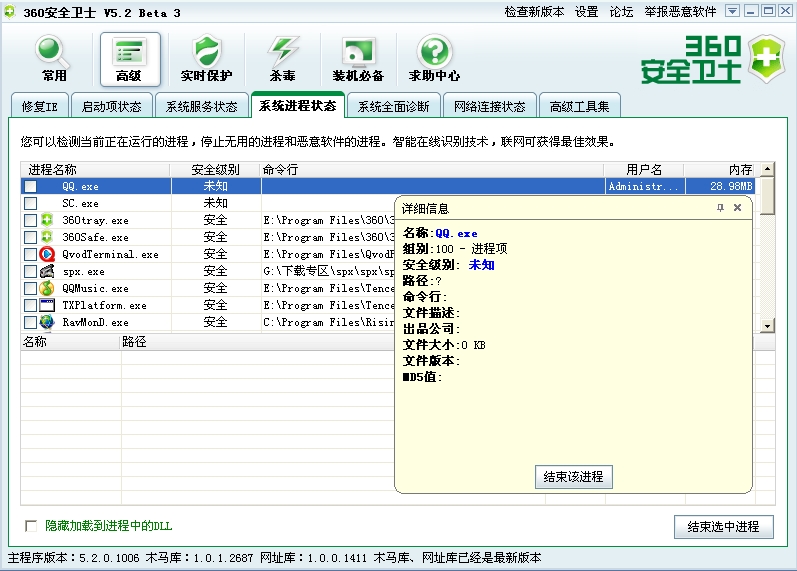Check the QvodTerminal.exe checkbox
This screenshot has height=571, width=797.
pyautogui.click(x=30, y=254)
